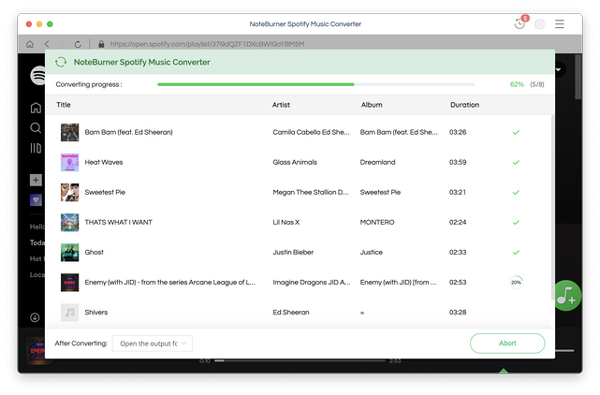
Task: Click the Spotify URL address field
Action: 207,44
